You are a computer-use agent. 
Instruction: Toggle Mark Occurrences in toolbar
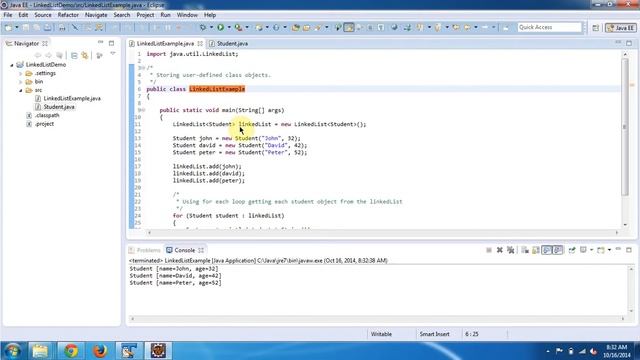coord(349,27)
